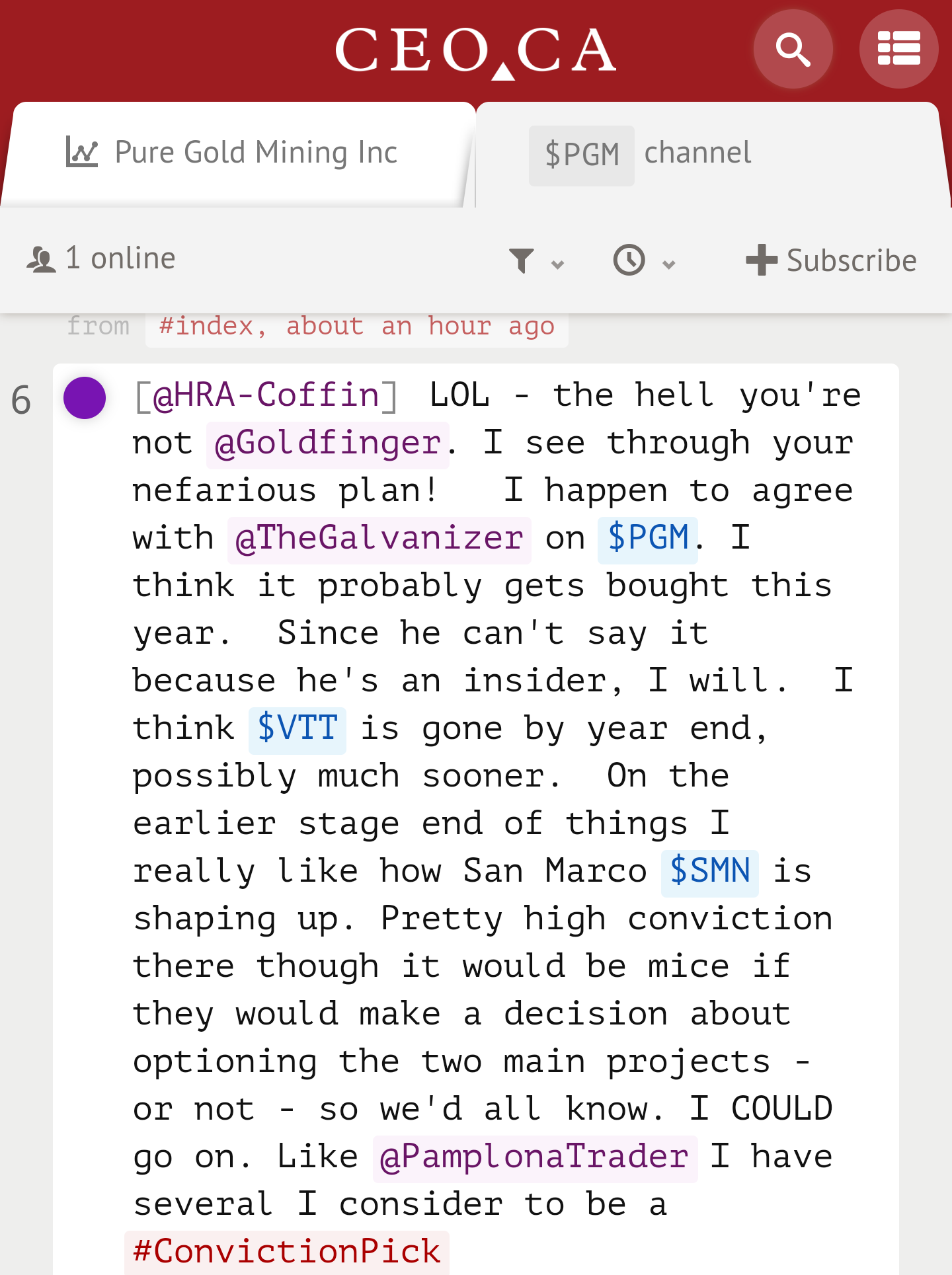Open the search magnifier icon

pyautogui.click(x=793, y=50)
